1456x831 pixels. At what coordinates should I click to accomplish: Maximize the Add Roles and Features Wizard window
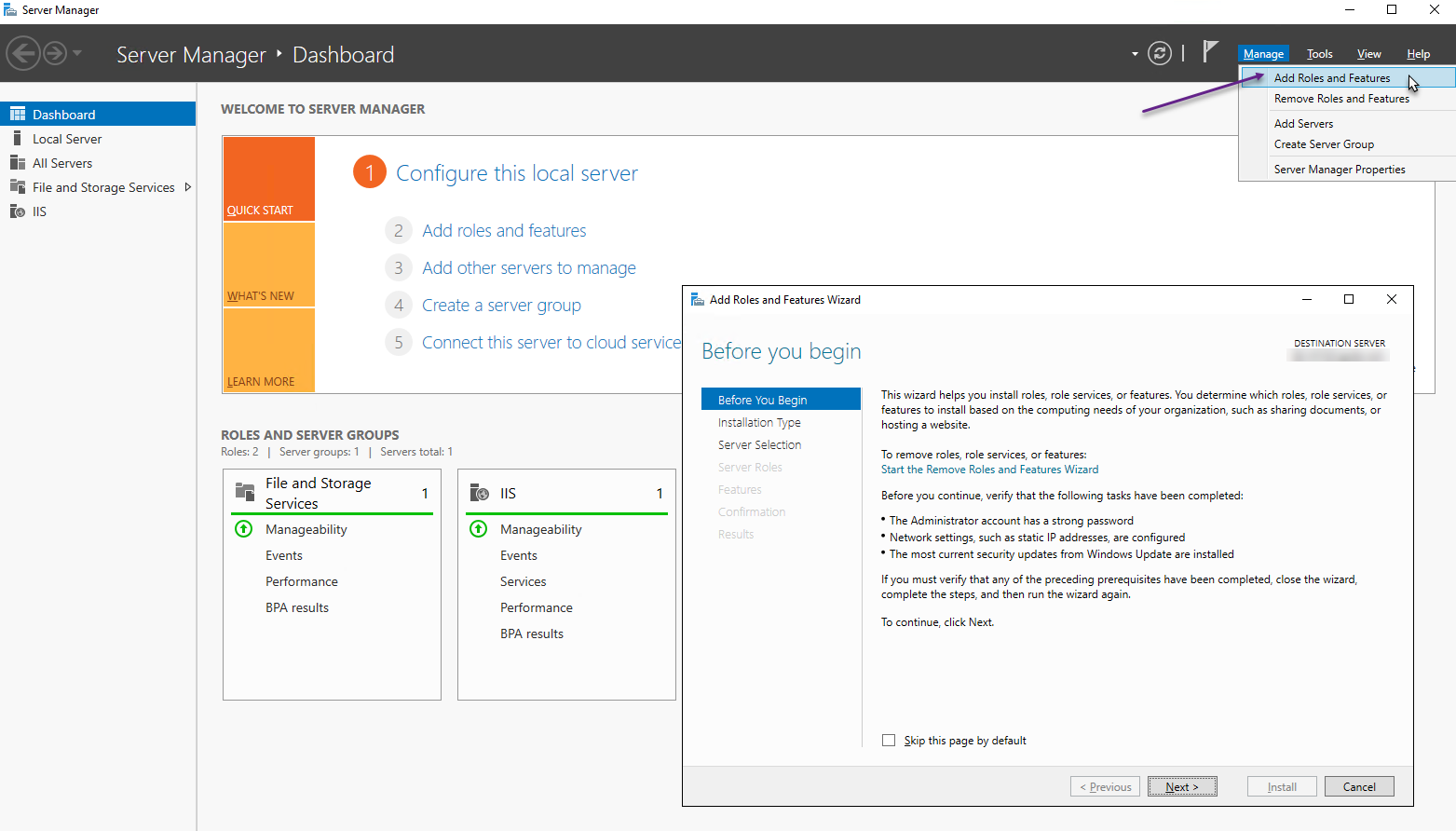pos(1349,299)
